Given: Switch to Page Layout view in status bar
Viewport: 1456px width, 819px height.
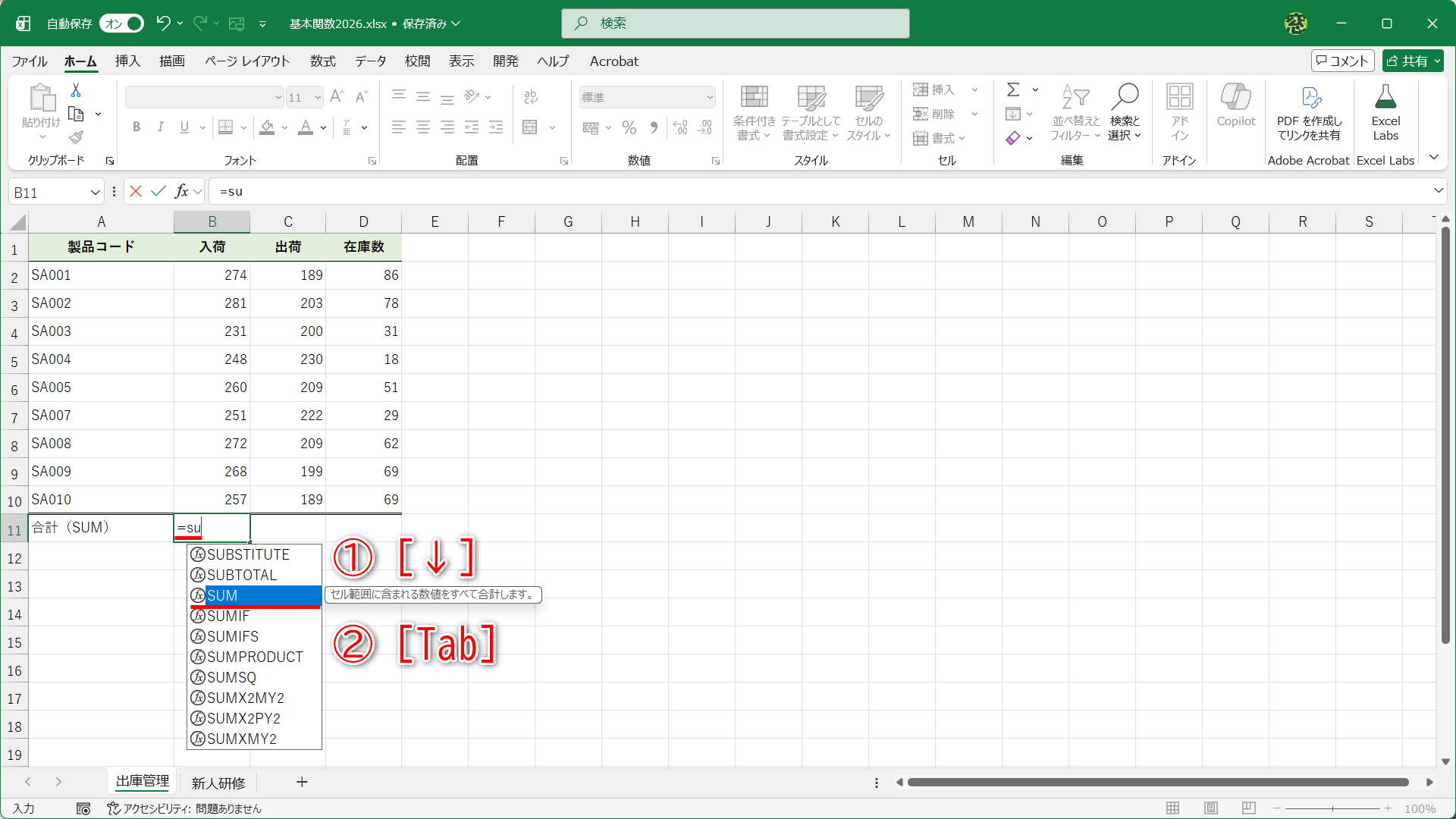Looking at the screenshot, I should [x=1211, y=808].
